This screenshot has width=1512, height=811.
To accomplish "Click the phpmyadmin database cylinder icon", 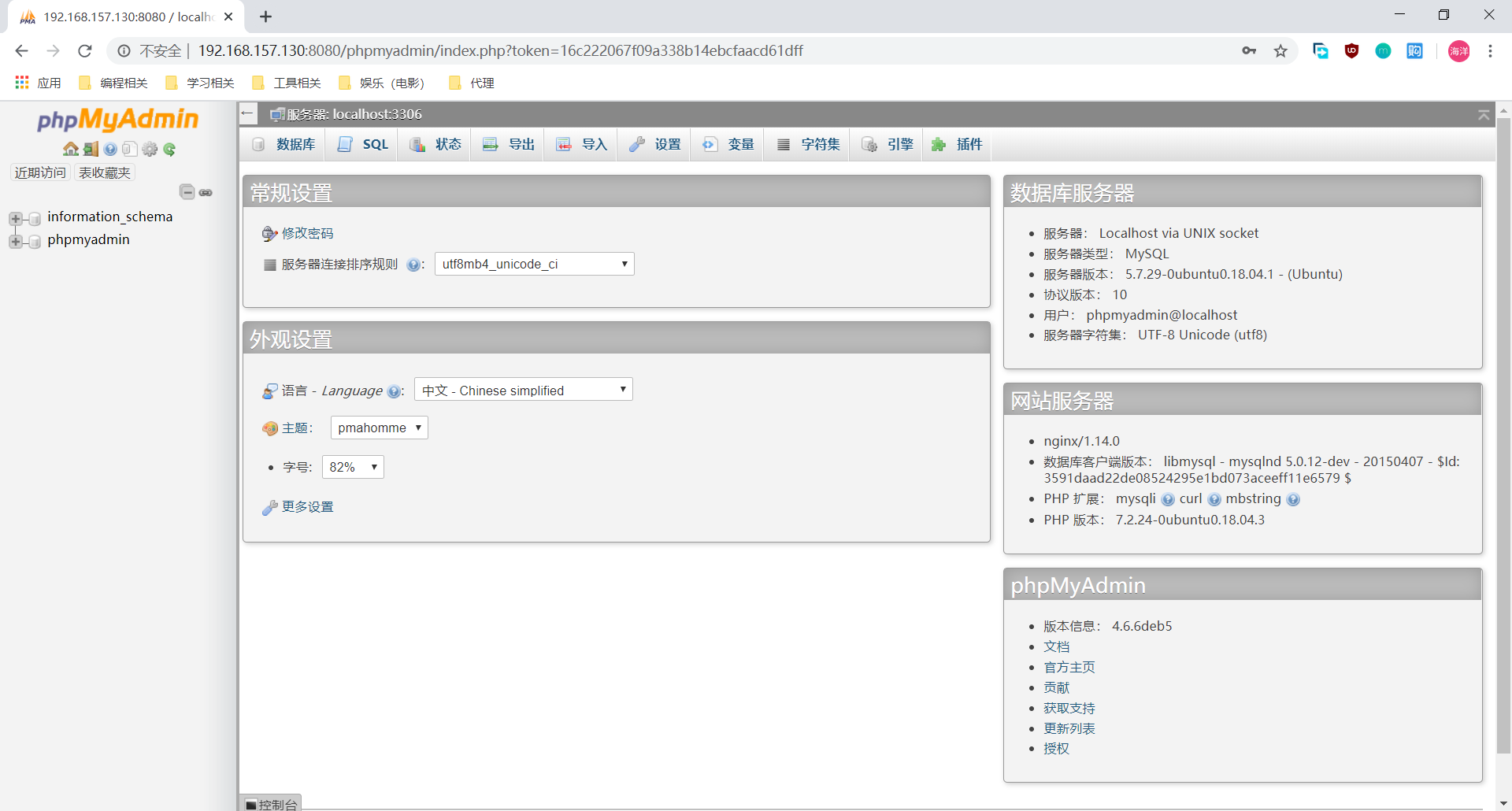I will coord(34,241).
